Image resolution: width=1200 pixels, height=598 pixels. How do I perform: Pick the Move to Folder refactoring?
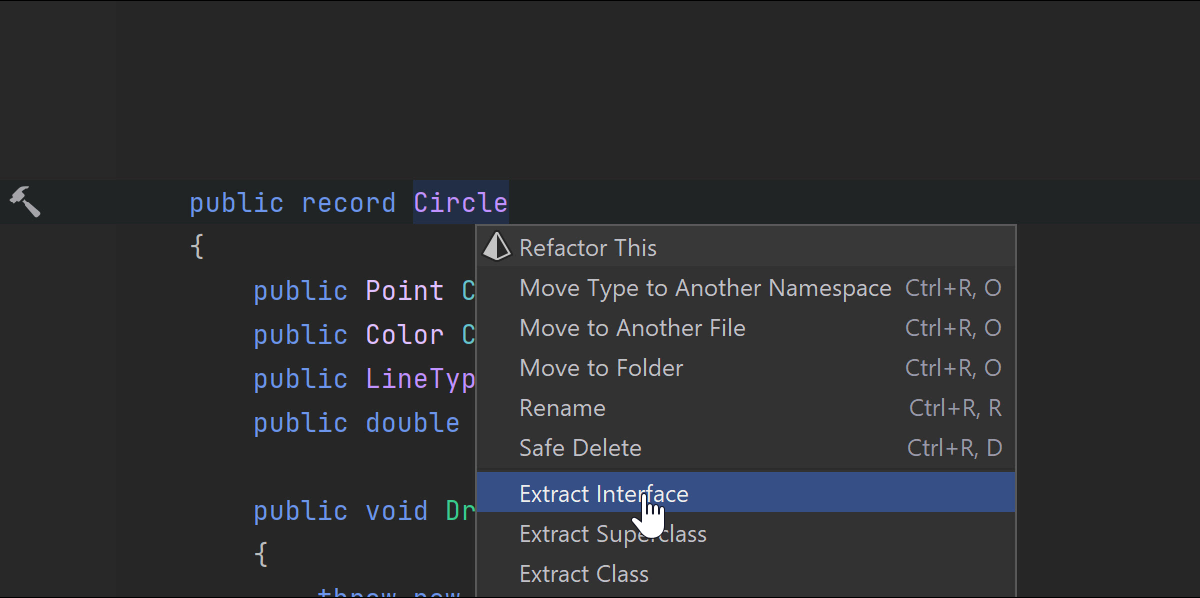point(601,368)
